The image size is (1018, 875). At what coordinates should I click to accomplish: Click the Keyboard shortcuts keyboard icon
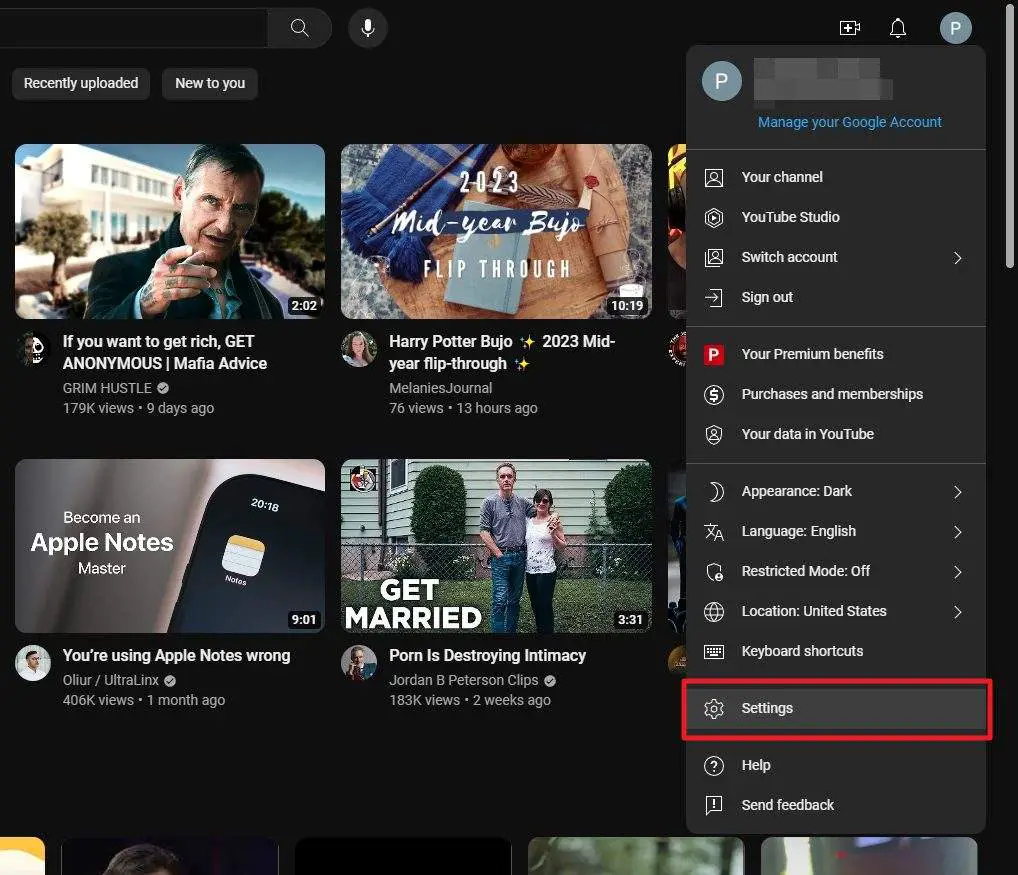714,652
